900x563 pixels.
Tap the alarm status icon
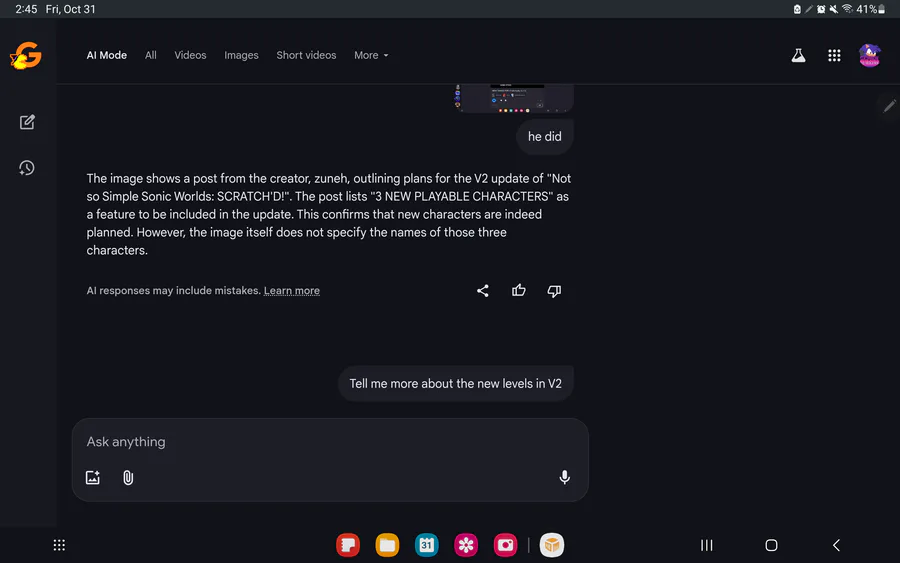coord(821,9)
